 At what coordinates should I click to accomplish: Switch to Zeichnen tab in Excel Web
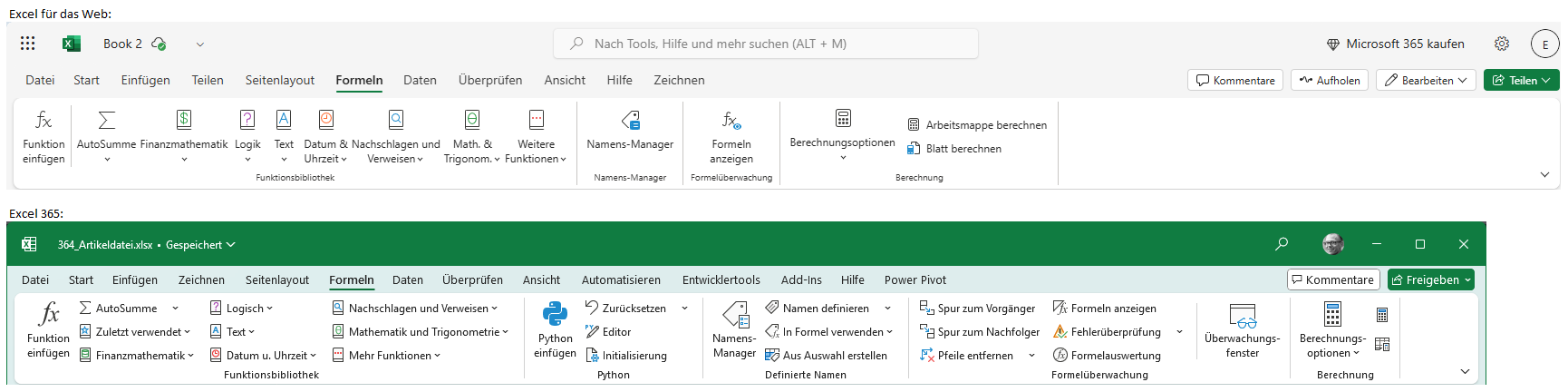[679, 80]
